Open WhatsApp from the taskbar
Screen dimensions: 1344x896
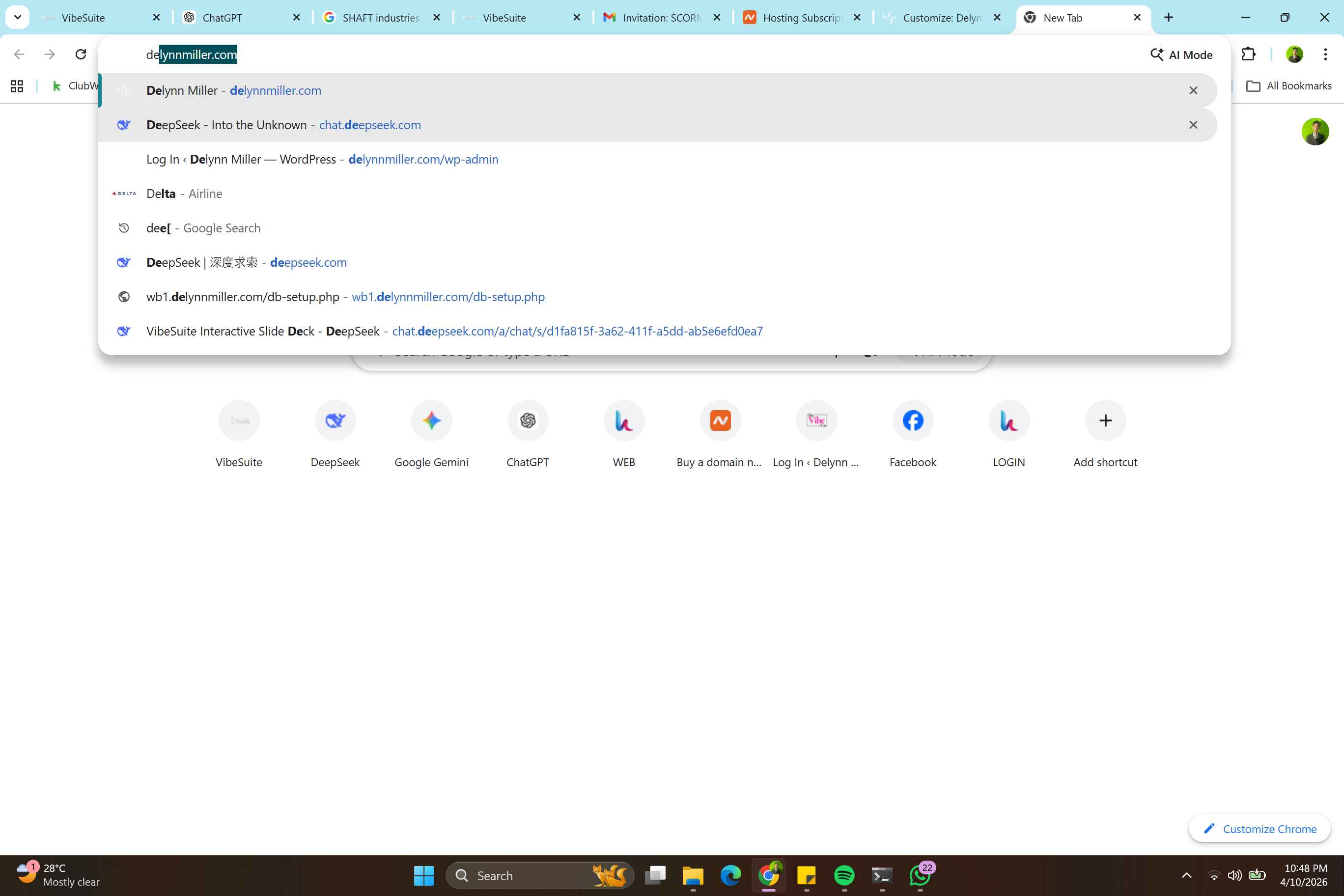[x=920, y=875]
